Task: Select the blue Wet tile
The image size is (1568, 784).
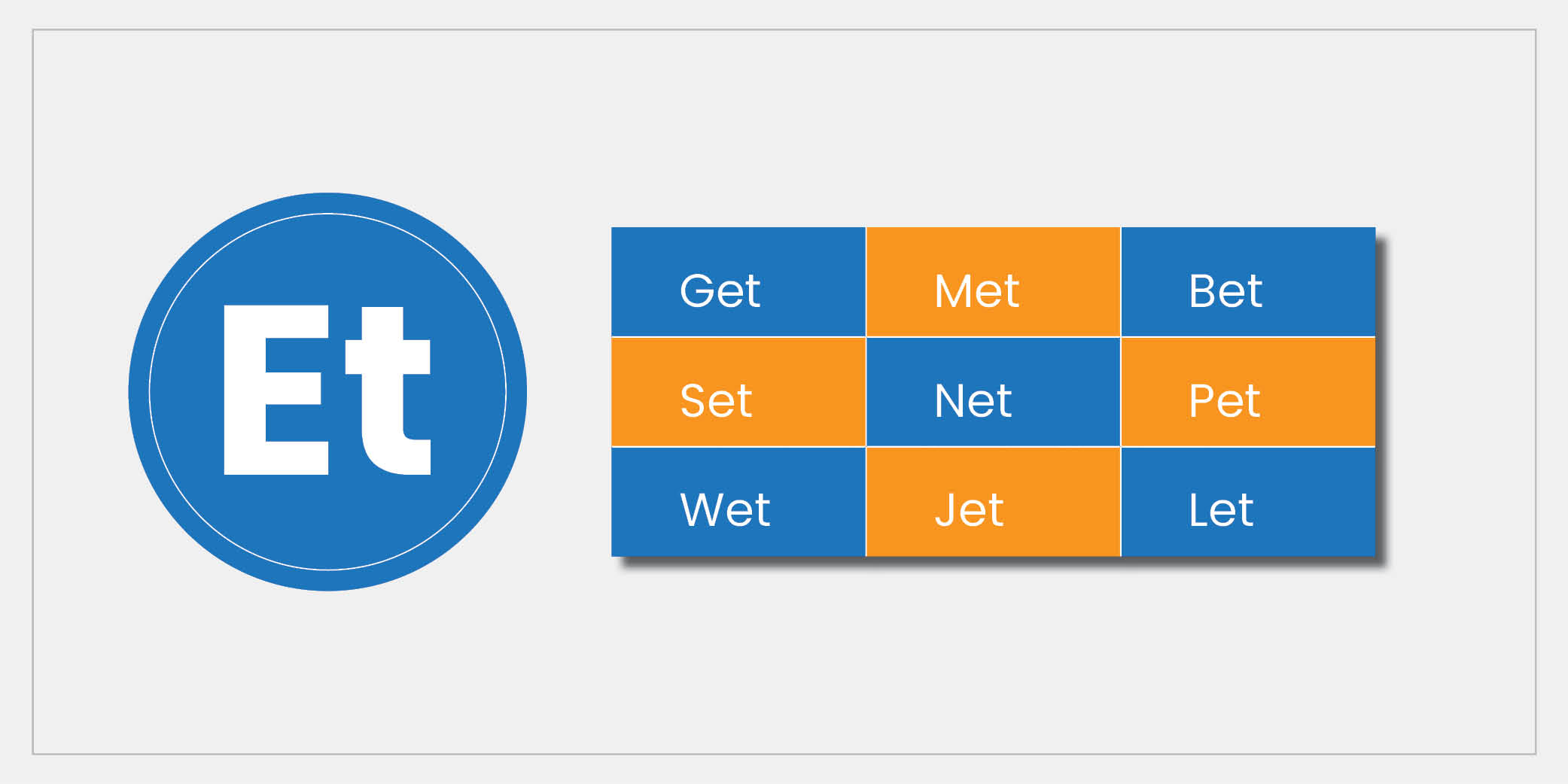Action: (x=738, y=502)
